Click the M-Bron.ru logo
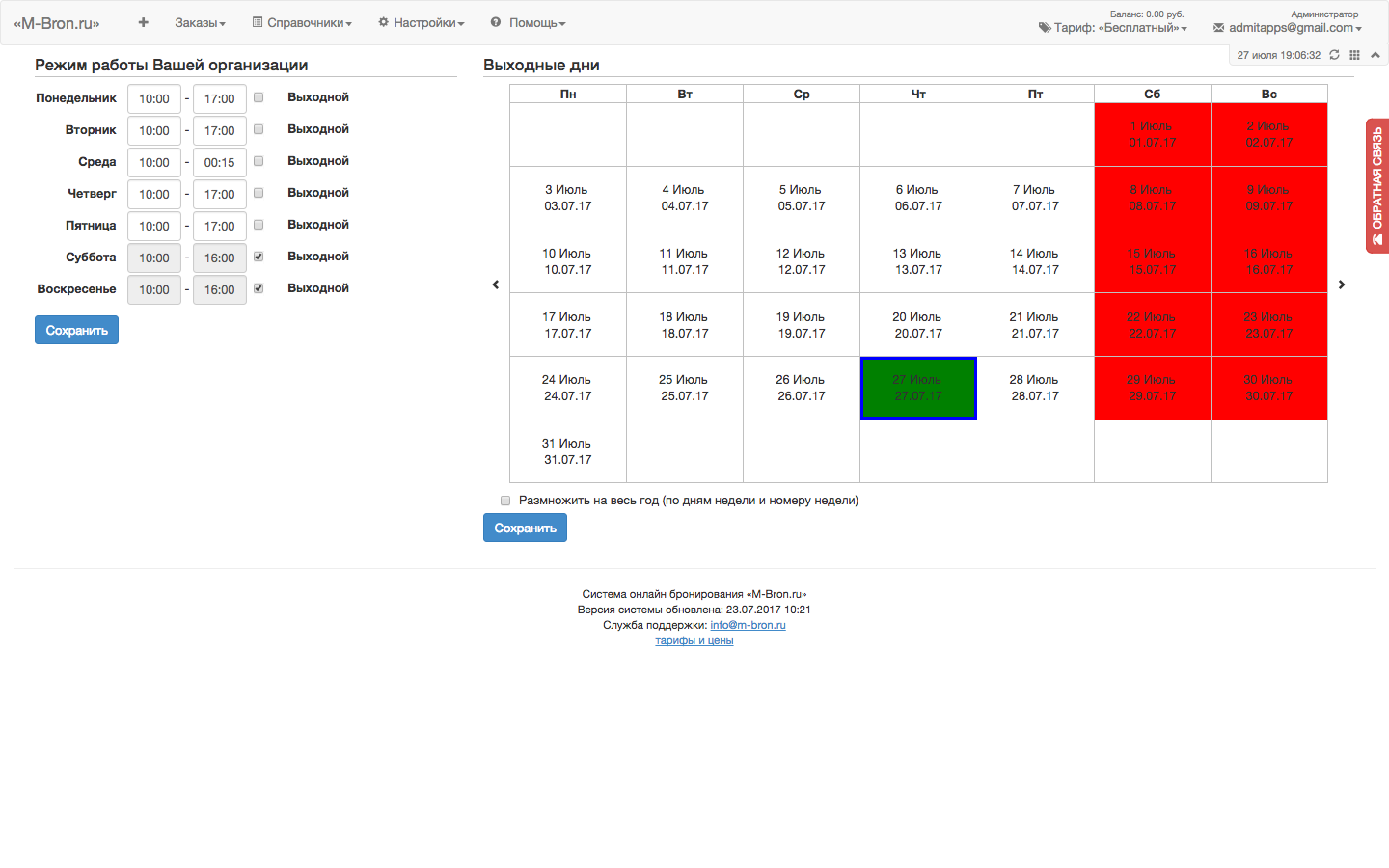 57,23
